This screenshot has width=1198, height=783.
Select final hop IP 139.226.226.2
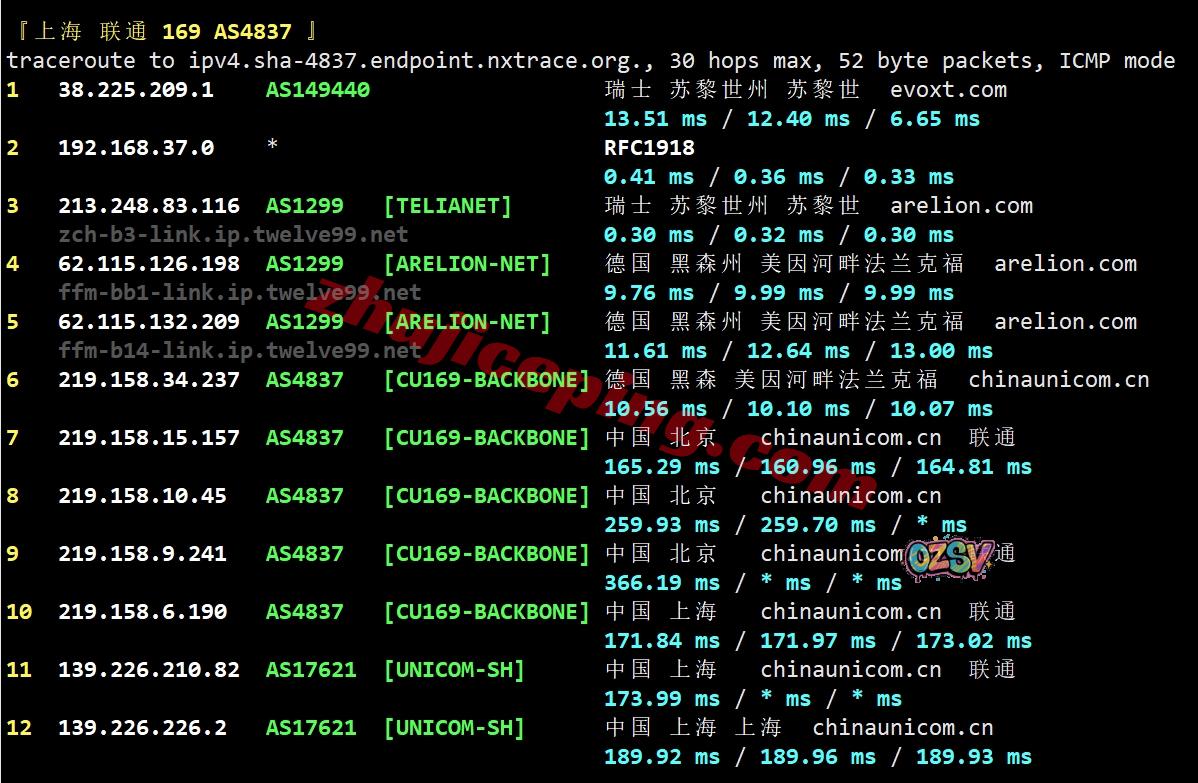point(142,728)
